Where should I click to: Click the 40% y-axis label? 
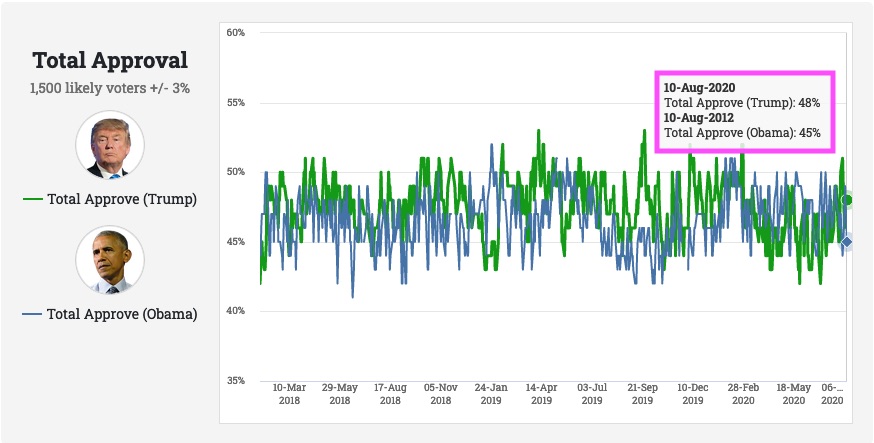[236, 311]
